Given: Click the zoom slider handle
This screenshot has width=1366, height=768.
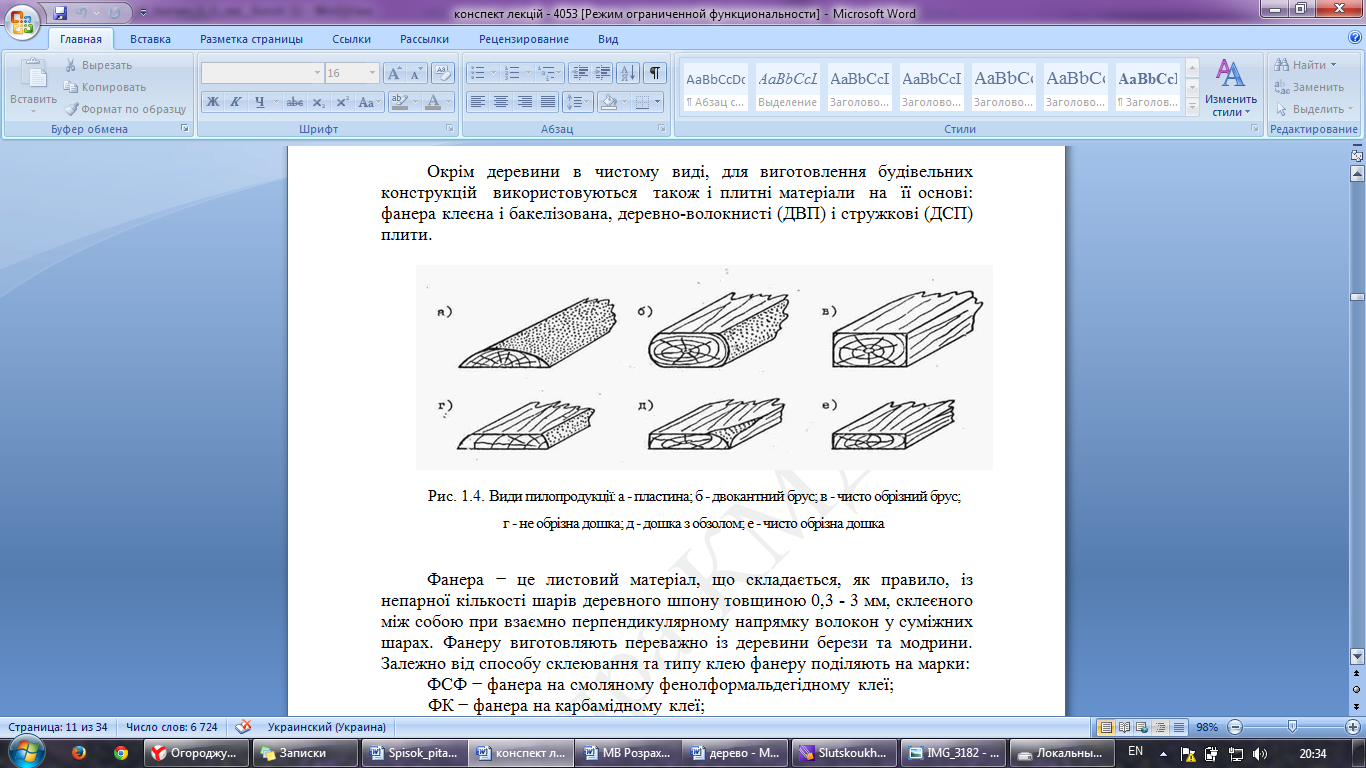Looking at the screenshot, I should [x=1292, y=727].
